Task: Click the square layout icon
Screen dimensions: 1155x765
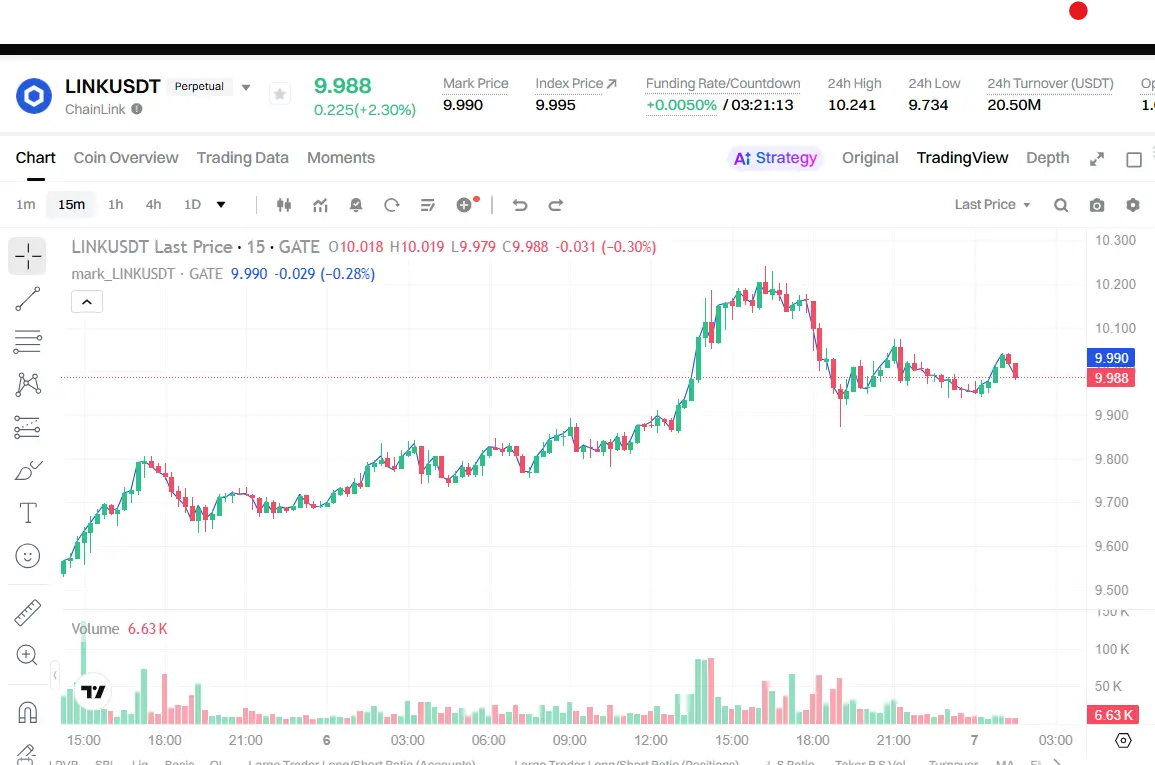Action: 1134,159
